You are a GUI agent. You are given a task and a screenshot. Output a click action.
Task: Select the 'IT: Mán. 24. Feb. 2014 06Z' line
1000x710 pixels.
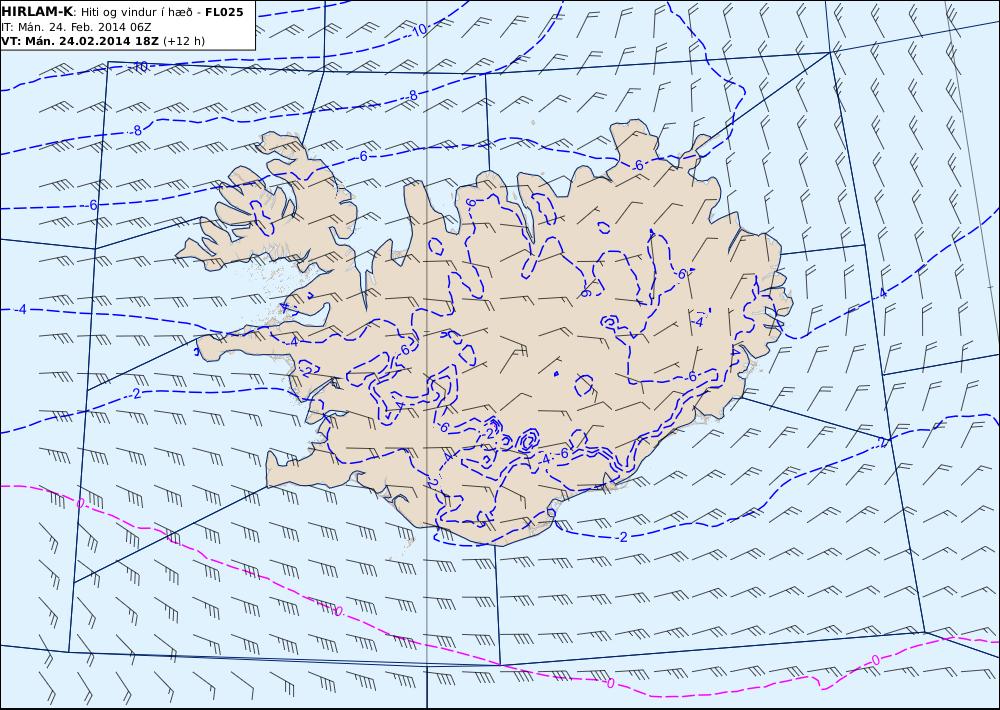(77, 27)
